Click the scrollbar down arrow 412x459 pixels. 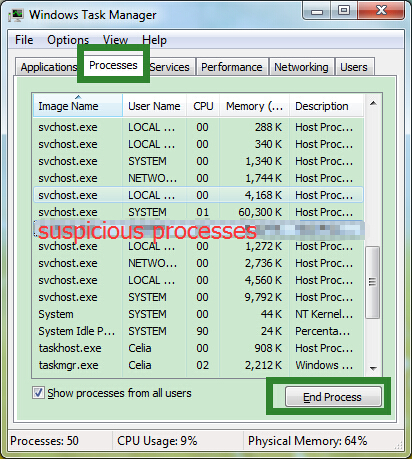click(x=373, y=368)
